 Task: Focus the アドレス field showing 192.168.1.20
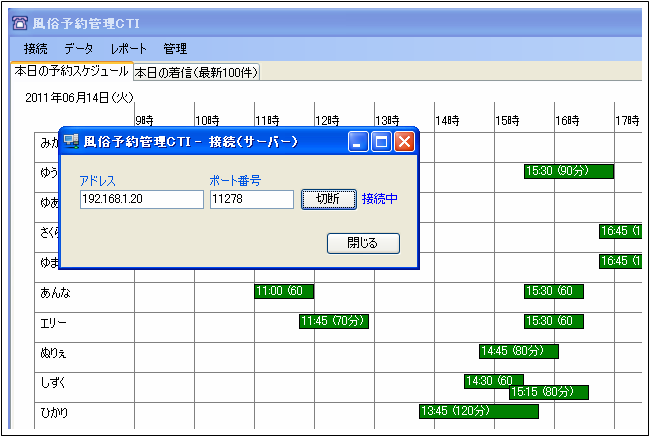[141, 200]
